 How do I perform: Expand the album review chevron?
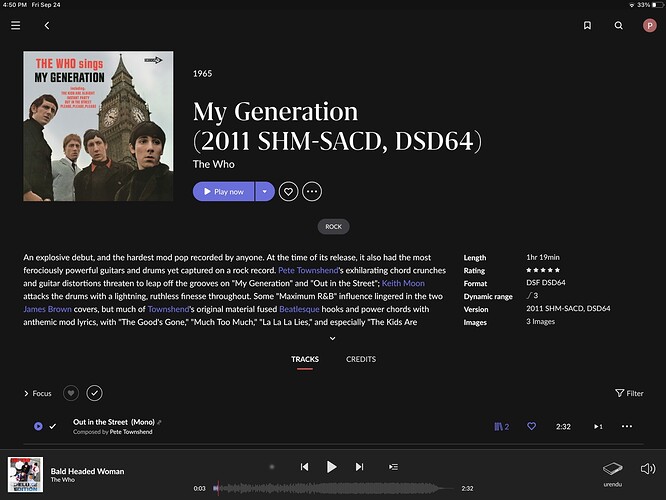(x=333, y=338)
